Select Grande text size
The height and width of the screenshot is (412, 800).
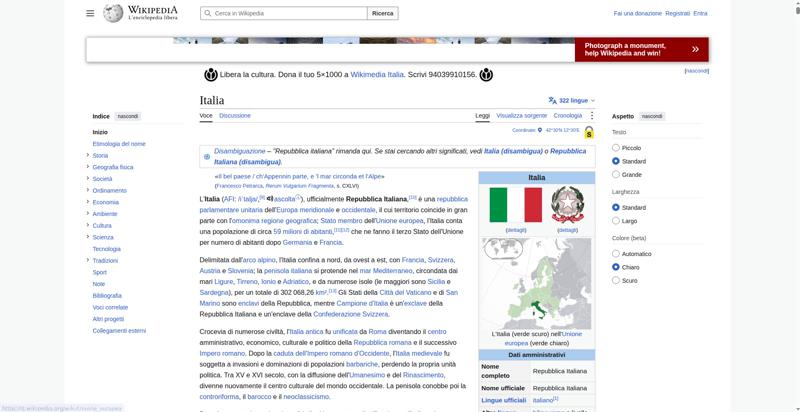[x=616, y=174]
